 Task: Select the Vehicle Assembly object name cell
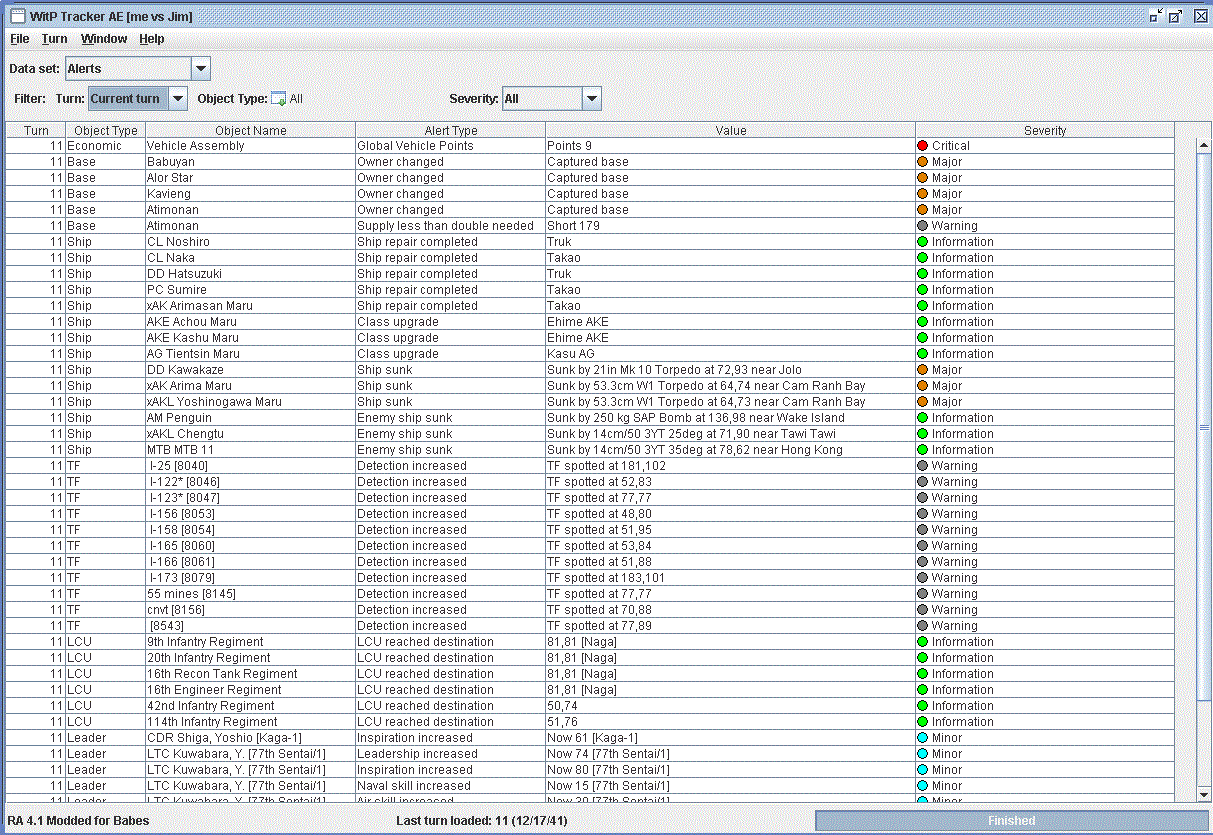click(x=251, y=146)
